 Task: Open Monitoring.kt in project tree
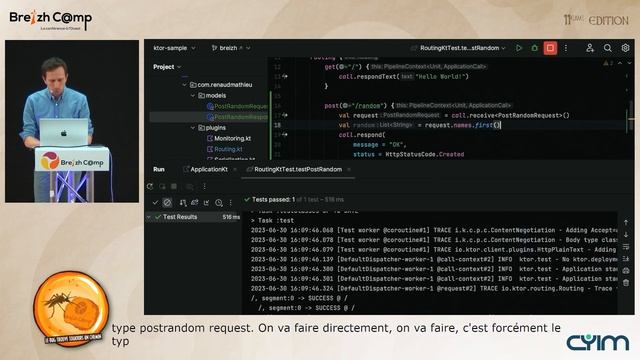pyautogui.click(x=229, y=138)
